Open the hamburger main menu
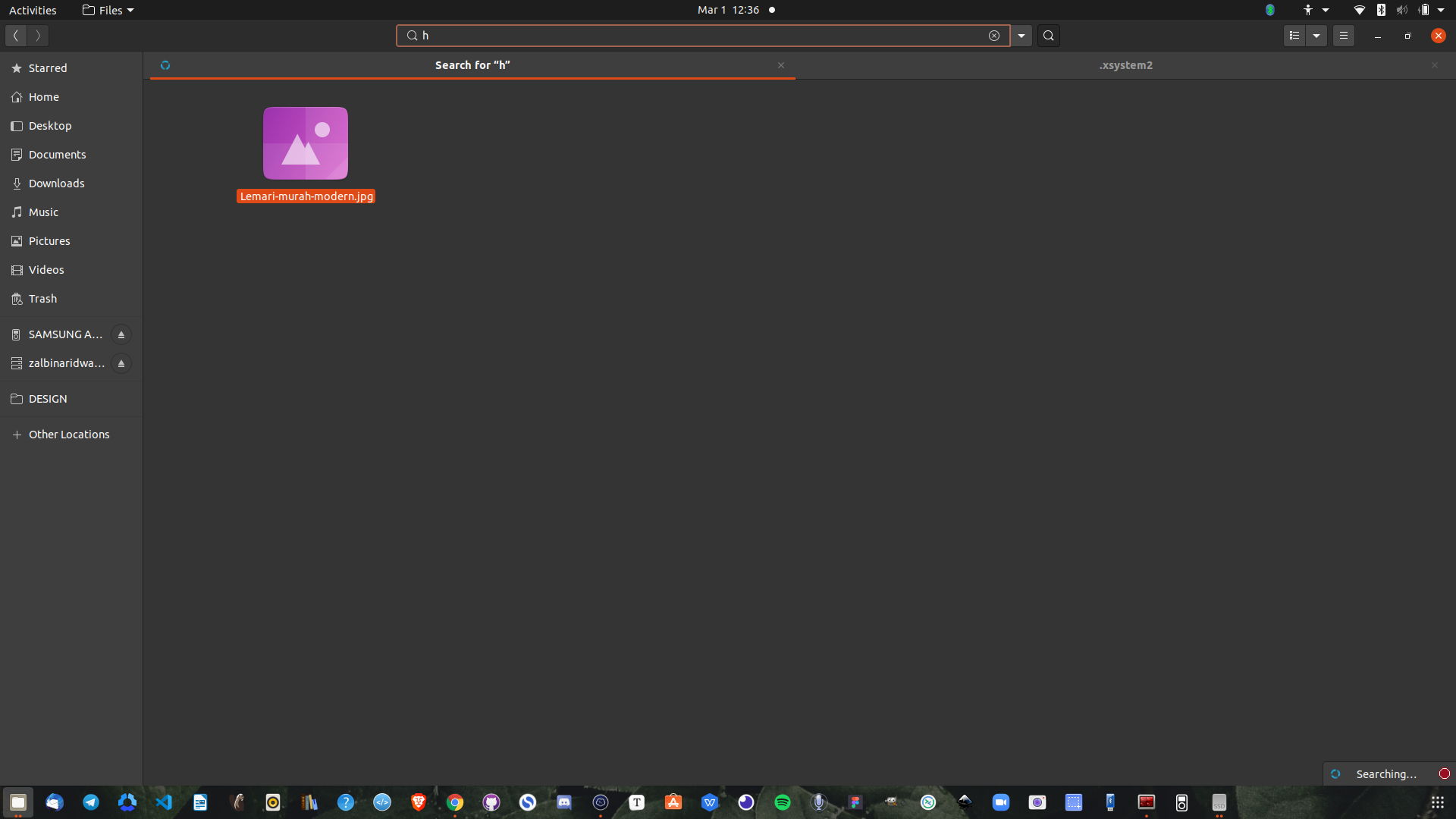 point(1344,36)
